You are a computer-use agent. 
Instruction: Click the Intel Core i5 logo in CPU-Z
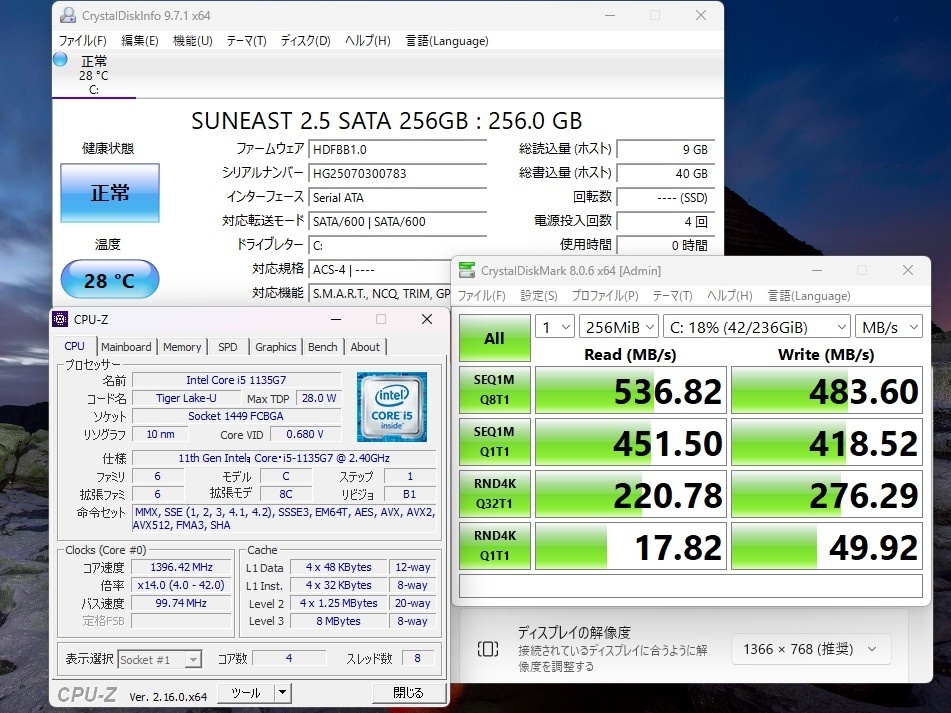click(x=391, y=404)
